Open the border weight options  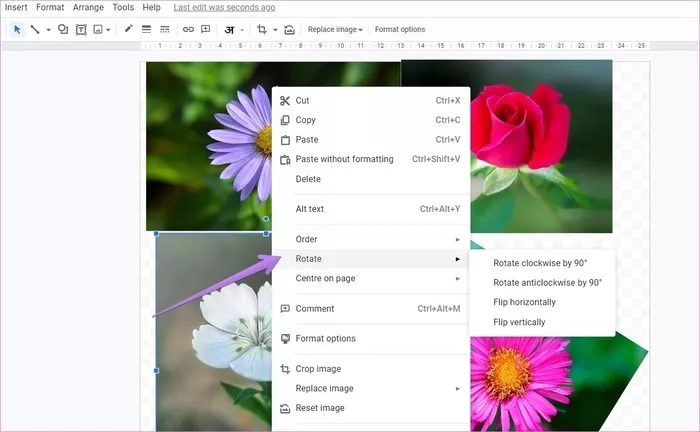(146, 29)
